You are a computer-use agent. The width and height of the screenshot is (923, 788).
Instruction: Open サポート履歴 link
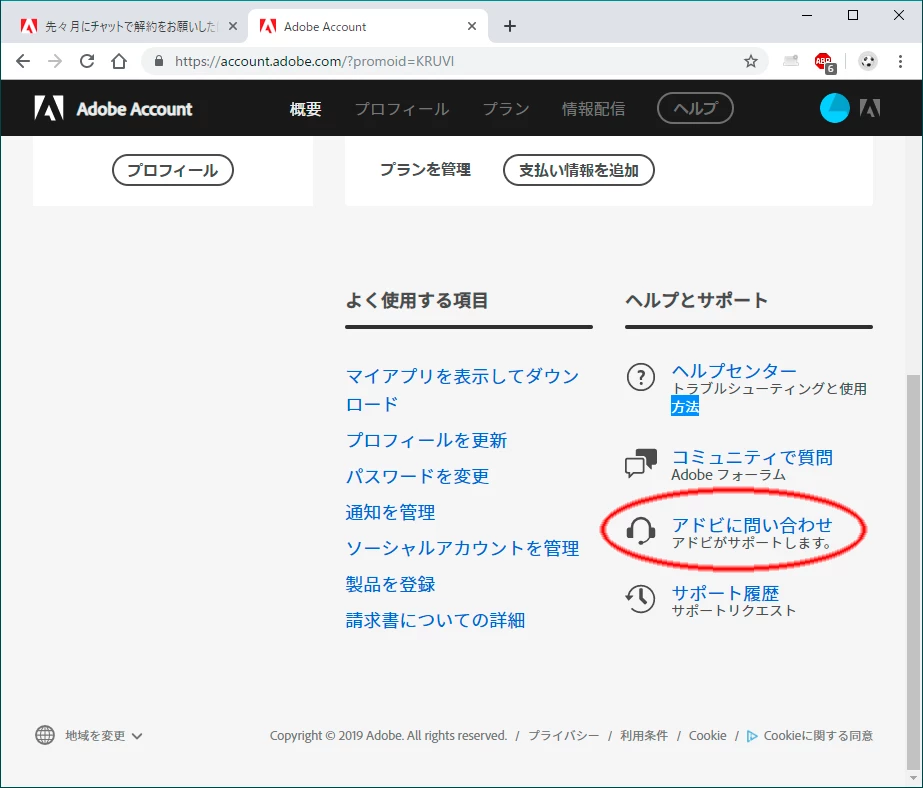[725, 593]
